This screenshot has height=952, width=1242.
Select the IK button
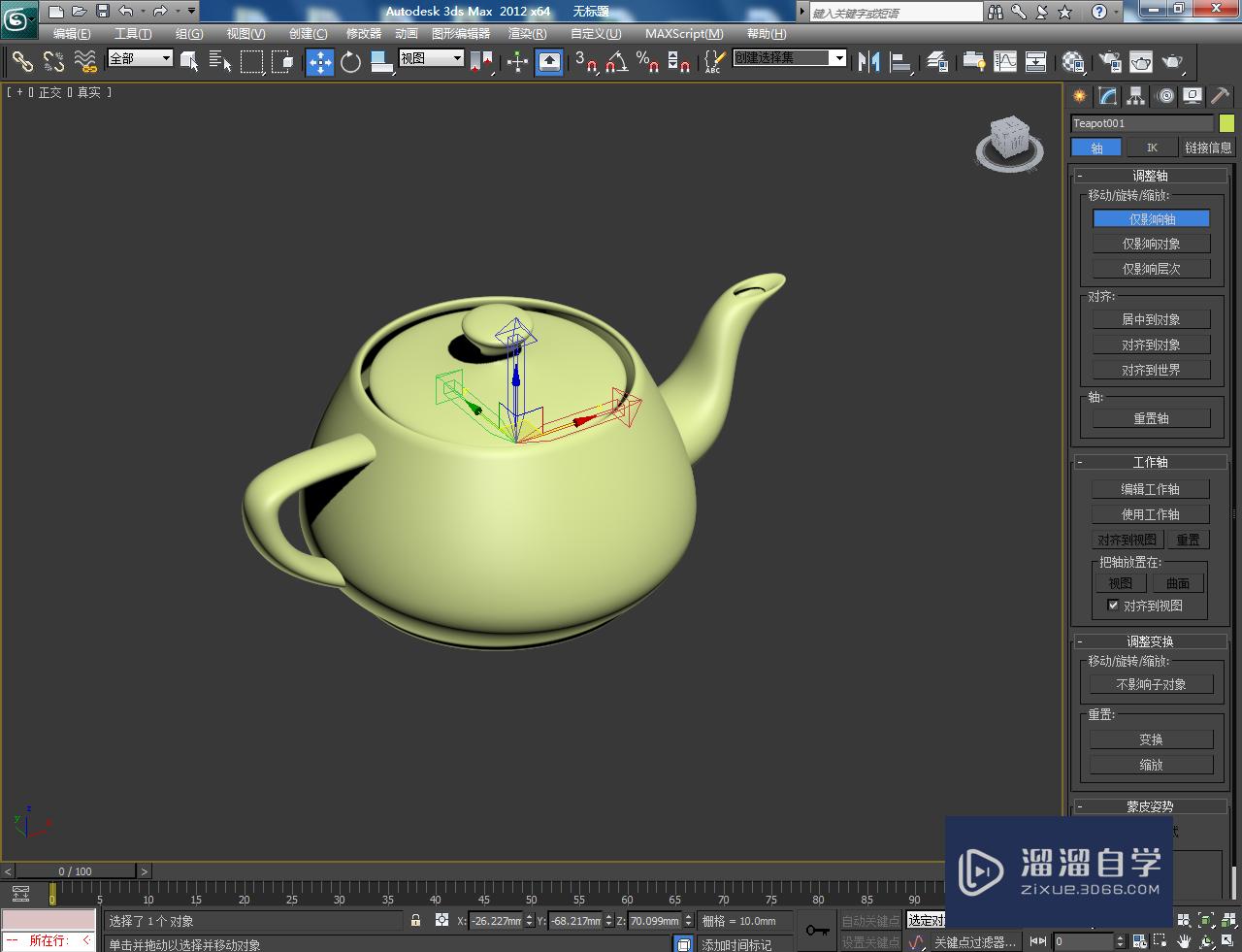[1152, 148]
